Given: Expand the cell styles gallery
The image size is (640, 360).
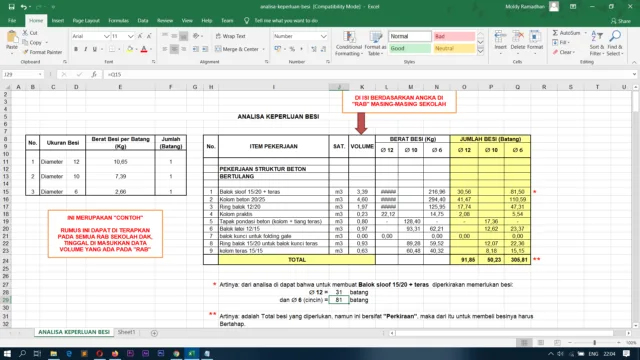Looking at the screenshot, I should (x=480, y=51).
